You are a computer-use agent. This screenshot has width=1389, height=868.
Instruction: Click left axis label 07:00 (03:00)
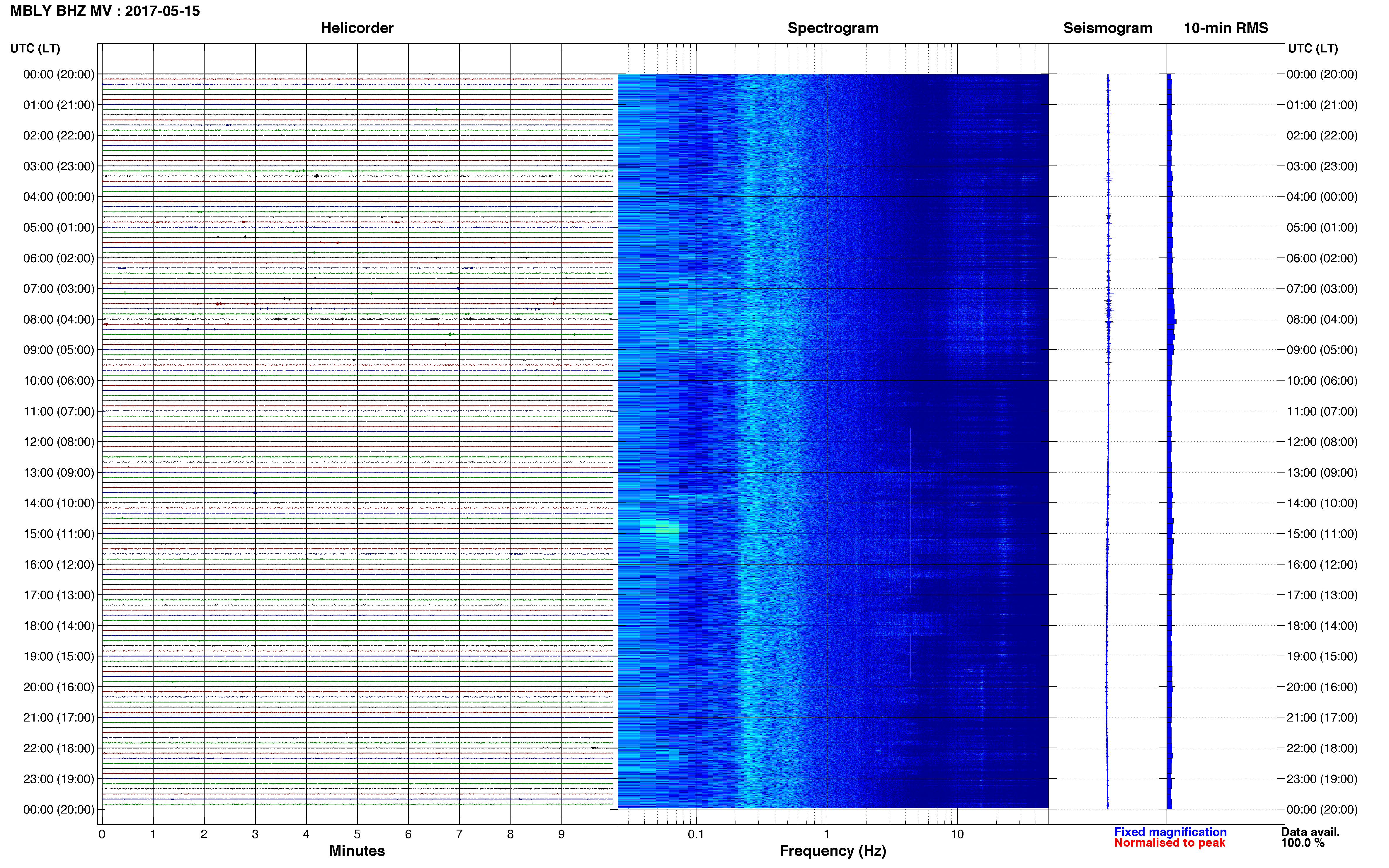coord(59,289)
